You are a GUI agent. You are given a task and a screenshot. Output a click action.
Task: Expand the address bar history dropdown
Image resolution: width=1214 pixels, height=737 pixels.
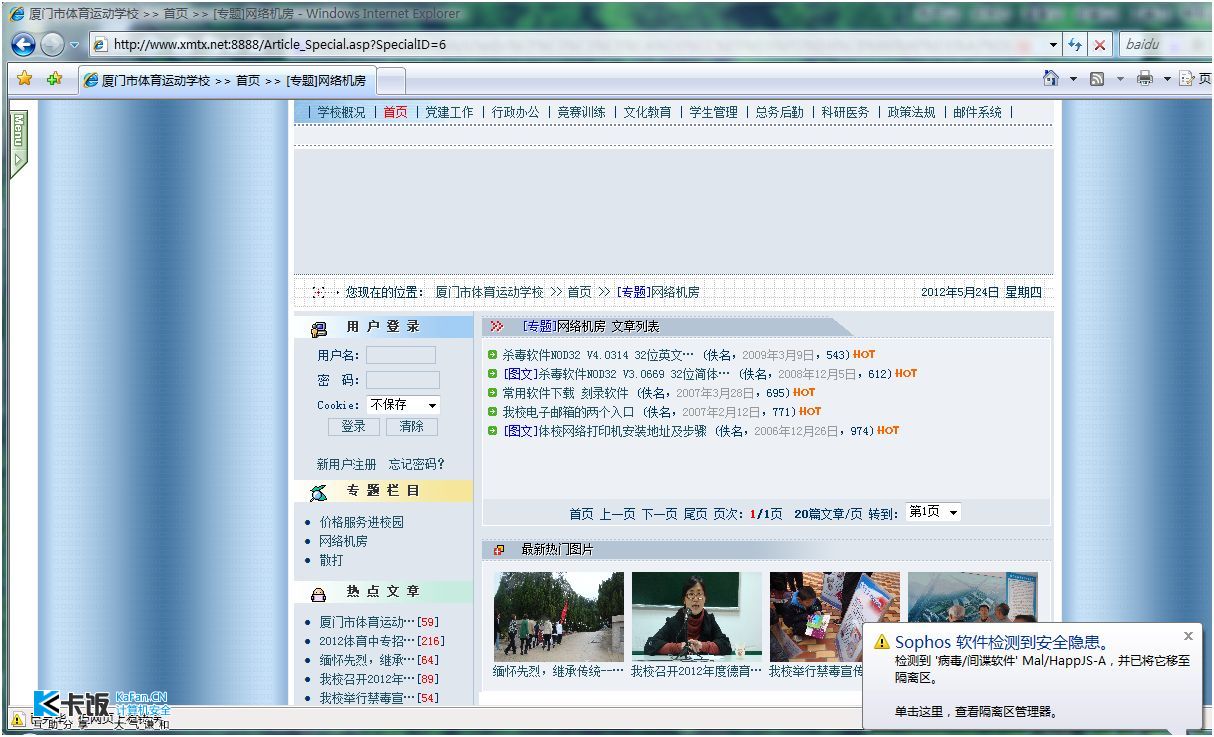pos(1053,45)
